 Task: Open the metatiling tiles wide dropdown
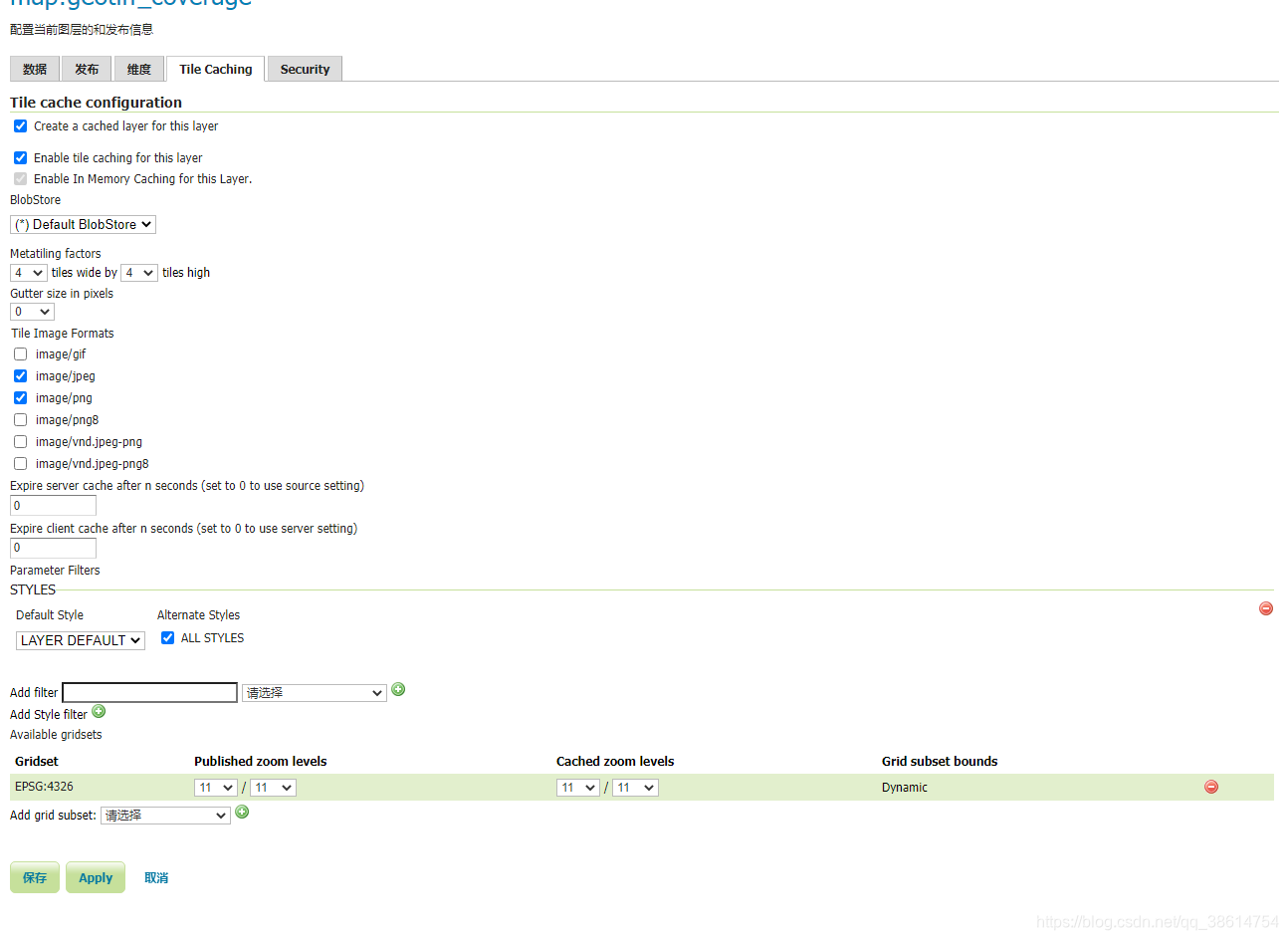pyautogui.click(x=29, y=273)
